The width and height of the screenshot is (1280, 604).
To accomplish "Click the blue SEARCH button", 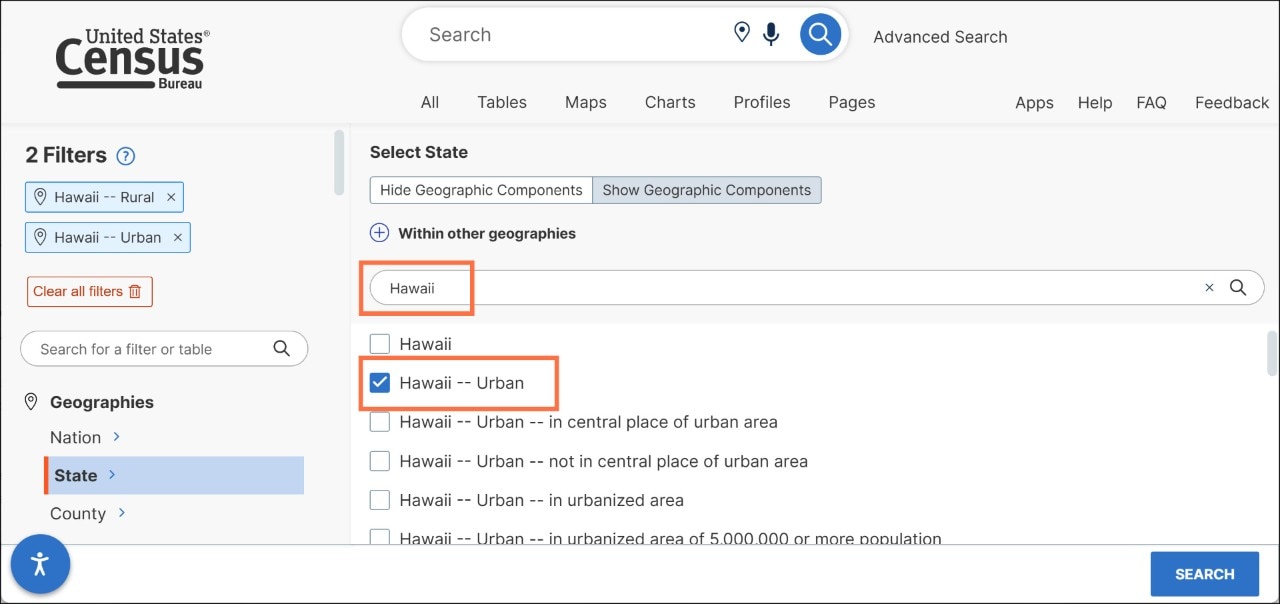I will 1204,574.
